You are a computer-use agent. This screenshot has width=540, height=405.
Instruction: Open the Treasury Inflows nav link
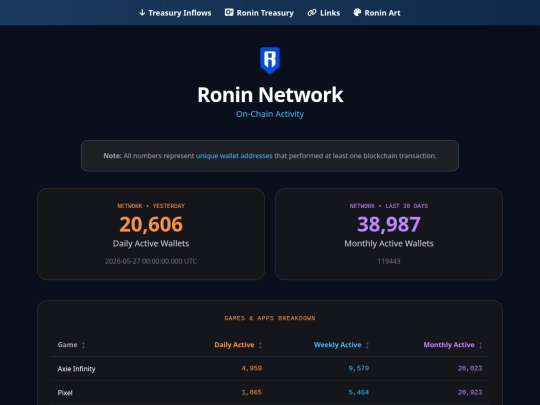point(175,13)
